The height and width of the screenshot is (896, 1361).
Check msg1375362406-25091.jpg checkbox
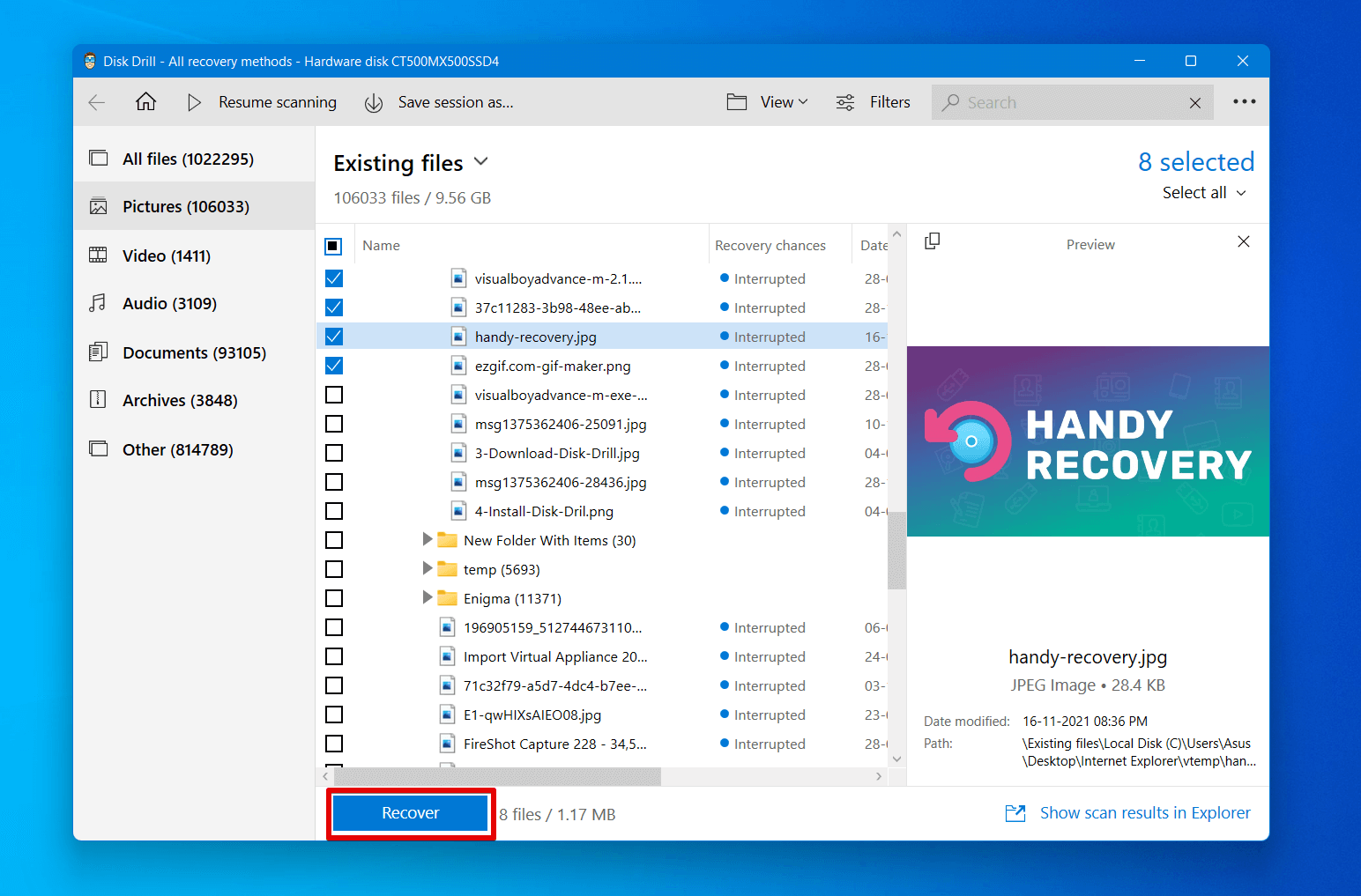click(334, 424)
